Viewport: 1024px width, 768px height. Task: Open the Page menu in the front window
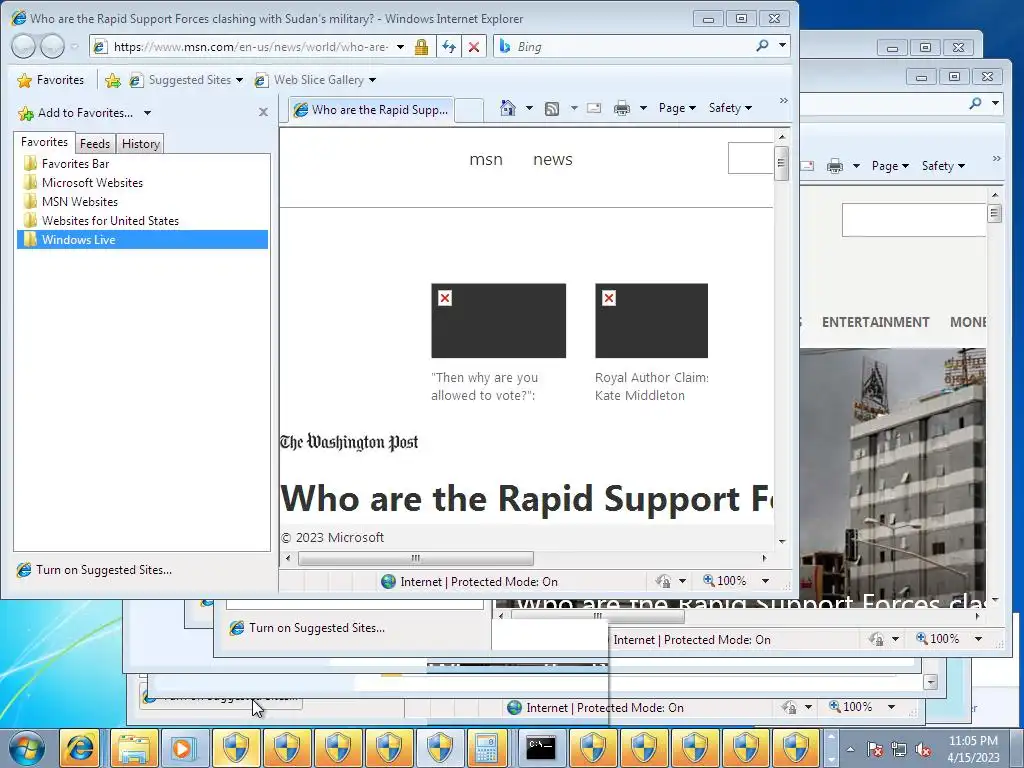677,108
